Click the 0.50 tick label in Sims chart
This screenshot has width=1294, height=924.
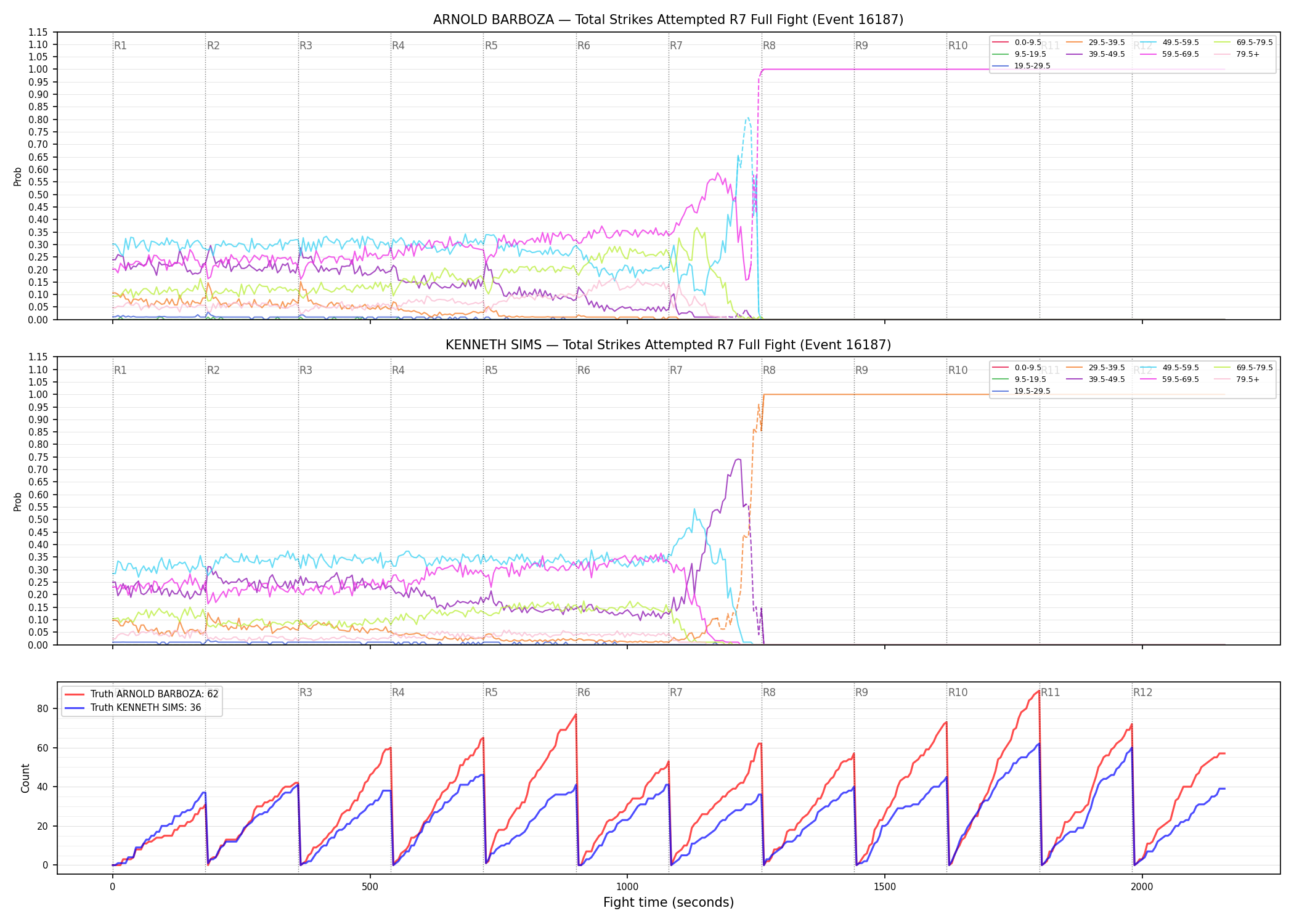(38, 520)
